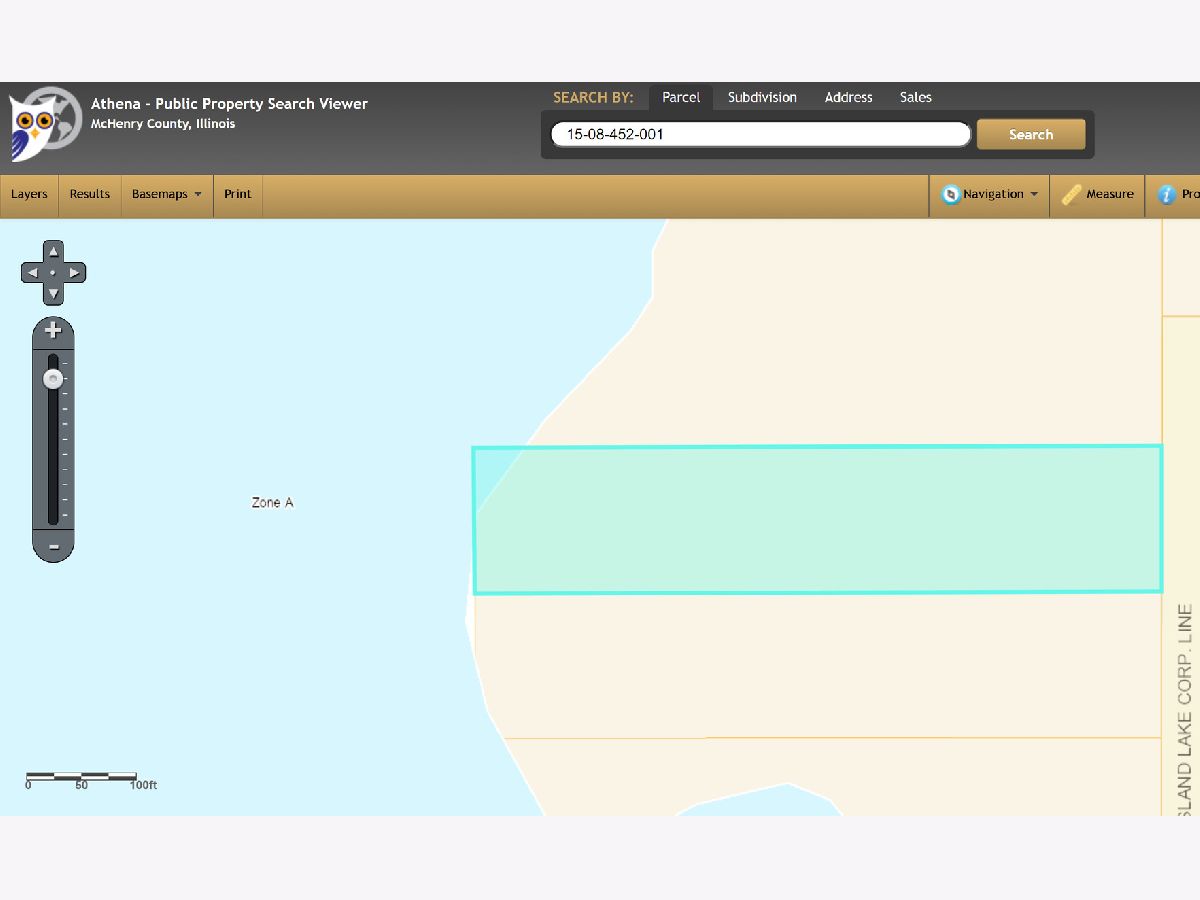Switch to the Subdivision search tab

pos(762,97)
